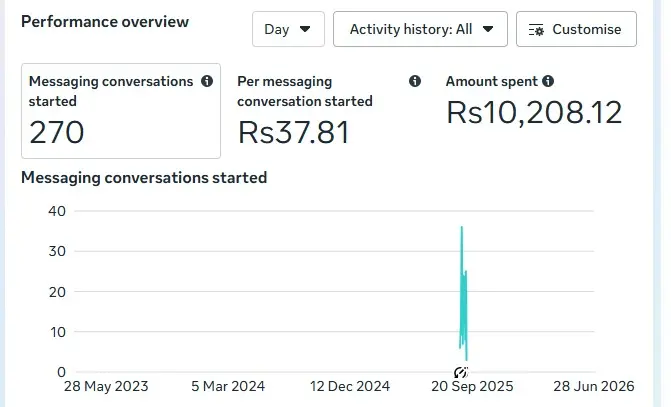671x407 pixels.
Task: Open info icon for Messaging conversations started
Action: pos(207,81)
